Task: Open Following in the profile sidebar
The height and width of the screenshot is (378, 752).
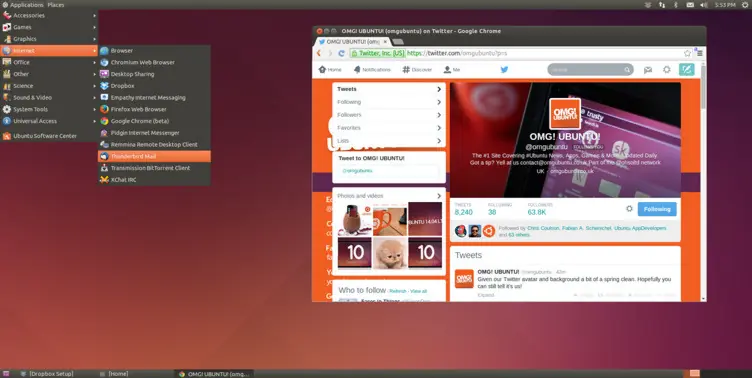Action: pyautogui.click(x=389, y=102)
